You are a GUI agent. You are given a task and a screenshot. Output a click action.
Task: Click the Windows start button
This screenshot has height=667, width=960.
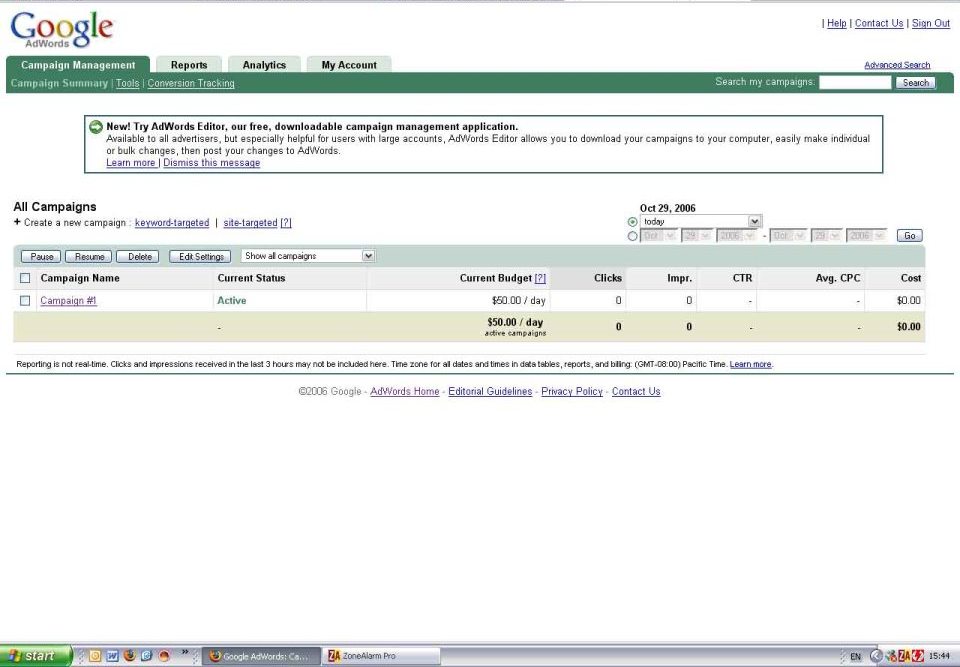[36, 656]
